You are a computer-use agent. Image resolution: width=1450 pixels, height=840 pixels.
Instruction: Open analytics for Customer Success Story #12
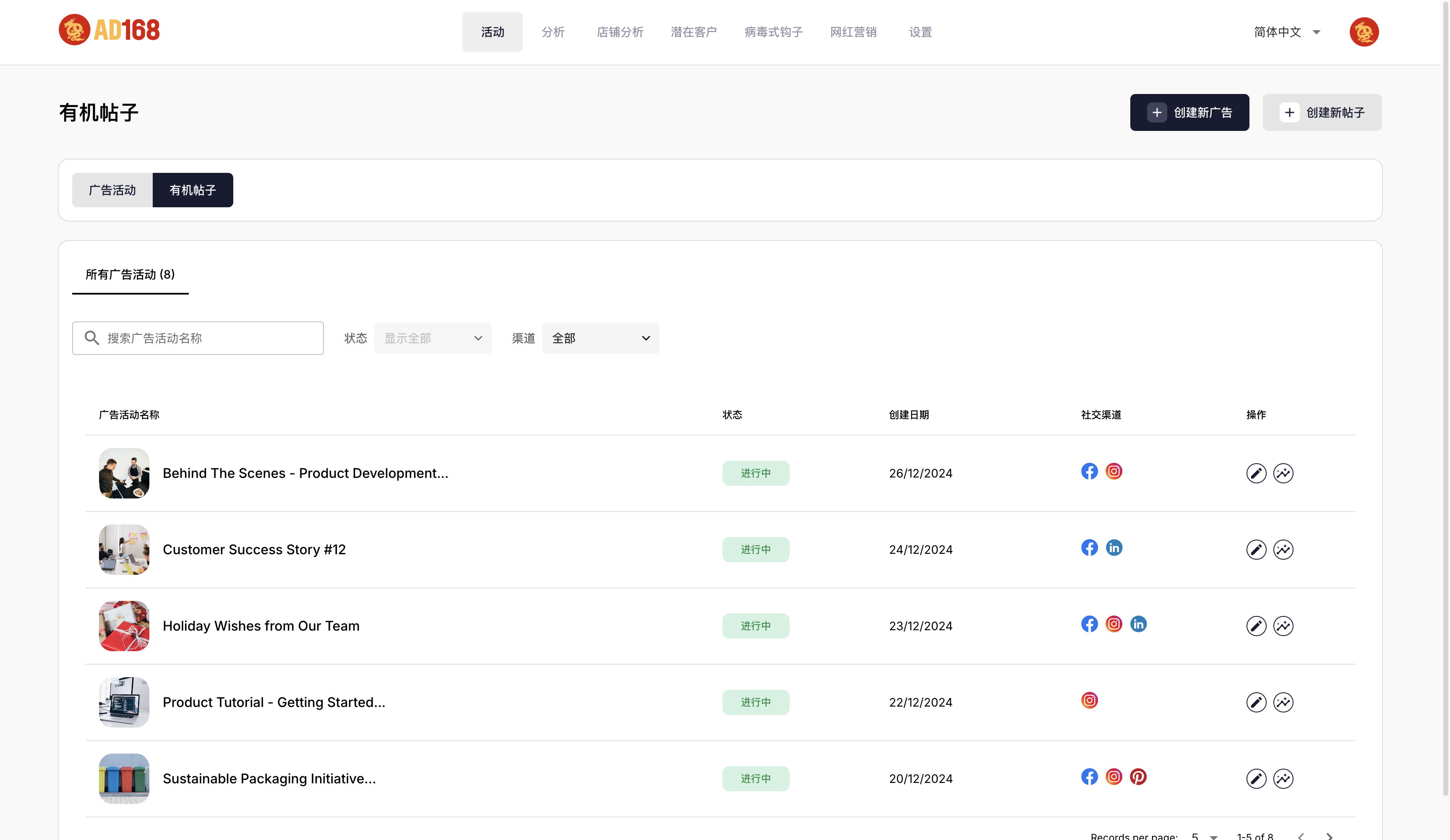1283,550
